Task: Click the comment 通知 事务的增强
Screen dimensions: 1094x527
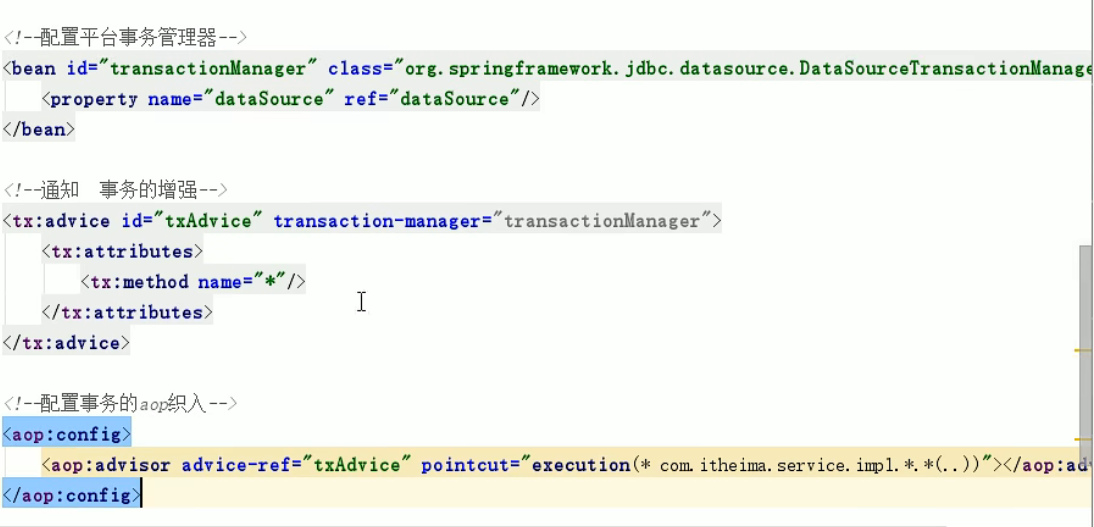Action: coord(115,190)
